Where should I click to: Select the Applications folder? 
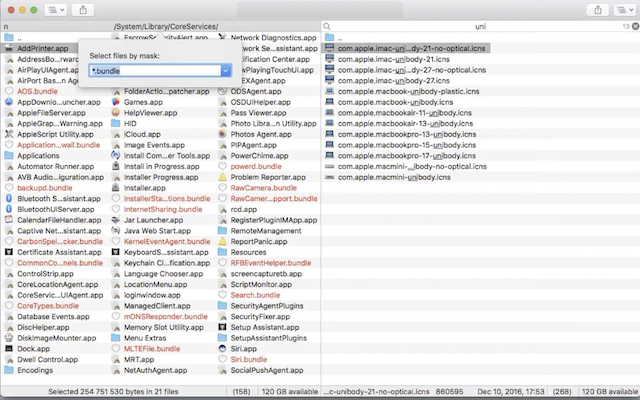coord(38,155)
